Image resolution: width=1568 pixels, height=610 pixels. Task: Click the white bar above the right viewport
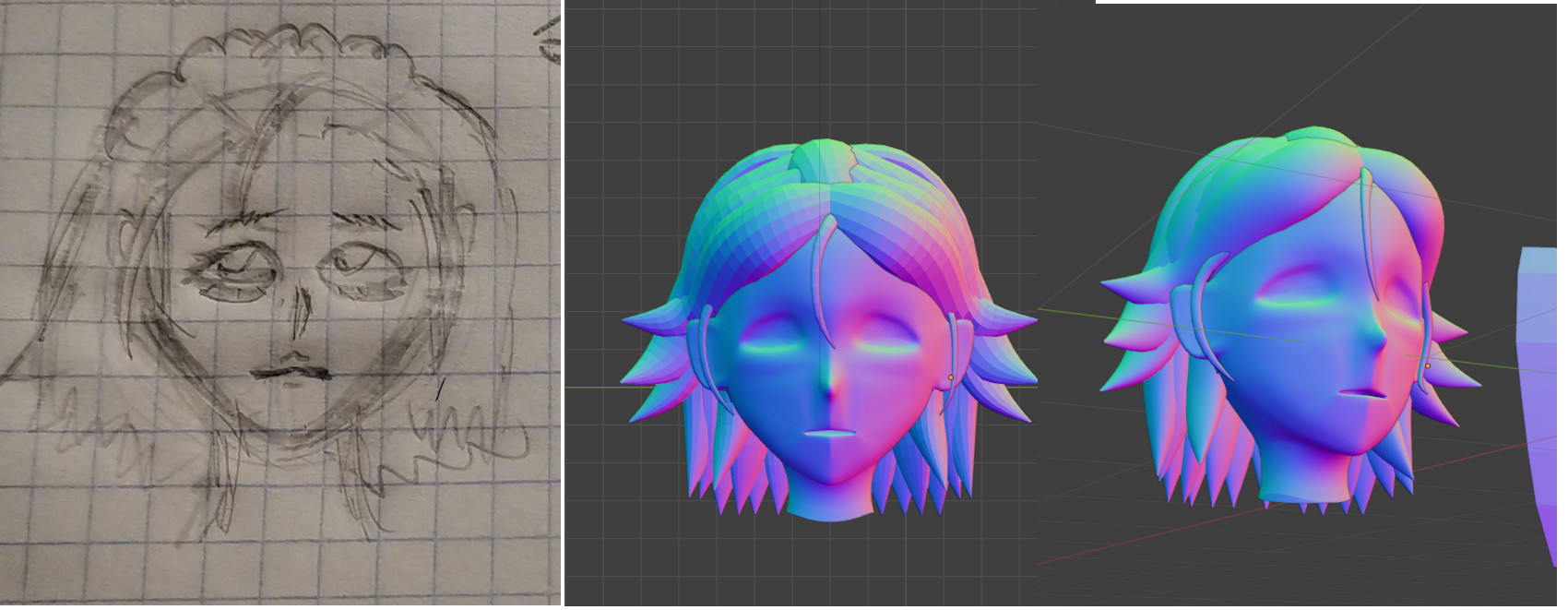pyautogui.click(x=1326, y=2)
